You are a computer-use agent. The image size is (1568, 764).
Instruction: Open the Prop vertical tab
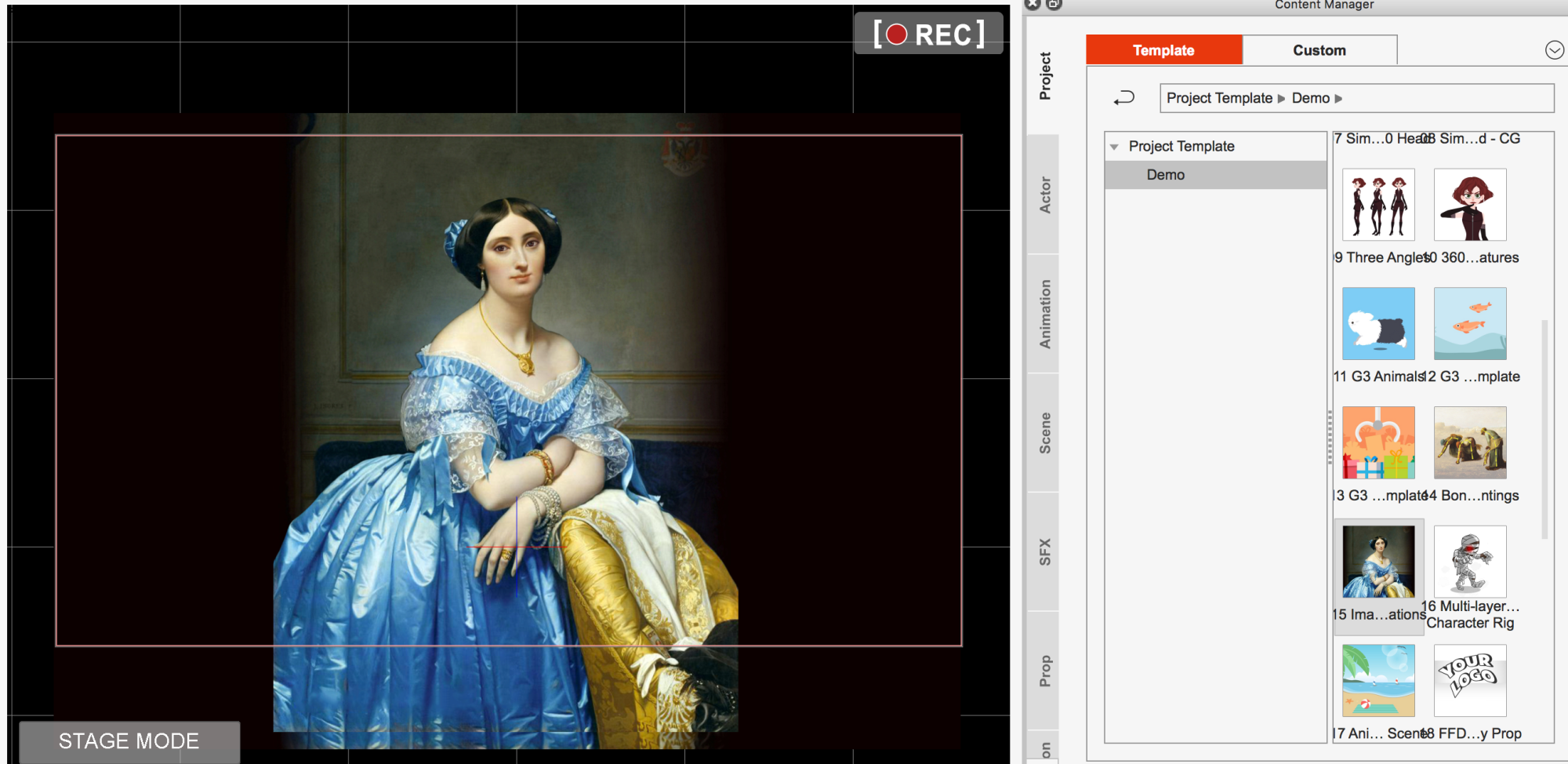1044,671
